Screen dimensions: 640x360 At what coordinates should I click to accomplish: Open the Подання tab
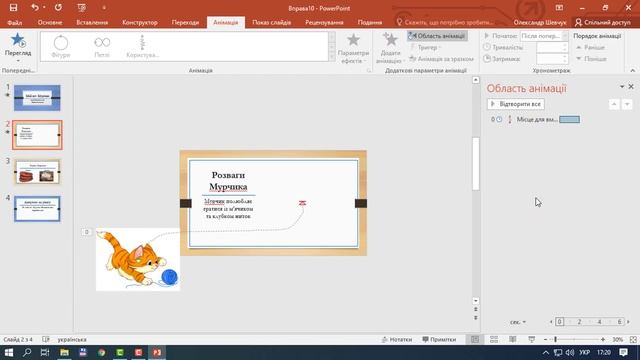pos(369,22)
